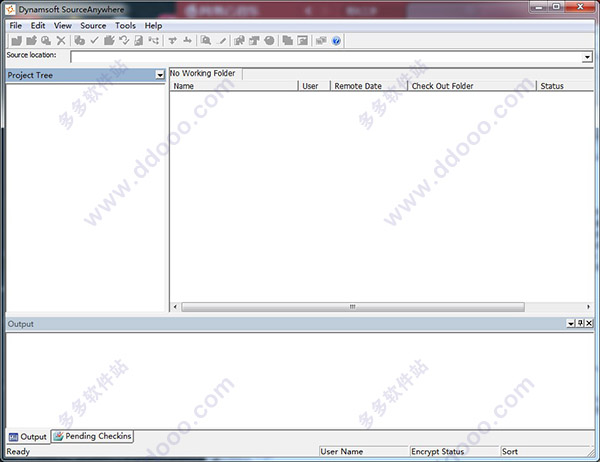
Task: Switch to the Pending Checkins tab
Action: (x=93, y=436)
